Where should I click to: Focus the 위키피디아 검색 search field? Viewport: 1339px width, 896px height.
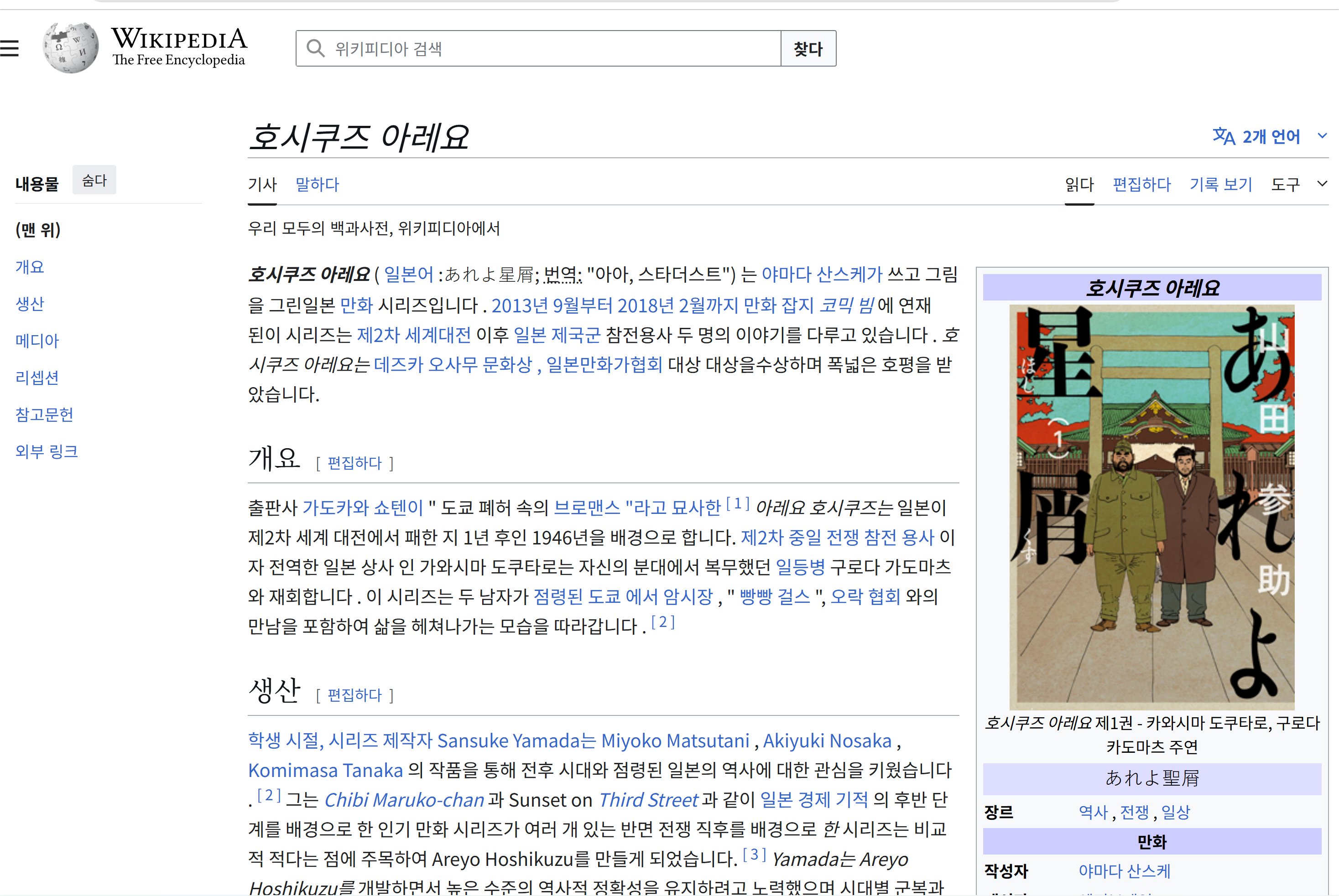[539, 49]
